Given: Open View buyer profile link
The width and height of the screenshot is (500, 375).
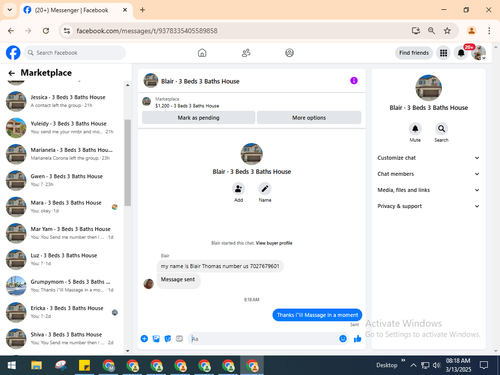Looking at the screenshot, I should click(274, 243).
